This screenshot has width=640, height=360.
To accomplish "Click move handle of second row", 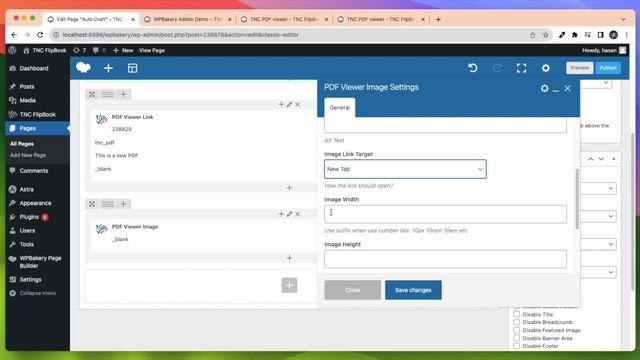I will point(92,204).
